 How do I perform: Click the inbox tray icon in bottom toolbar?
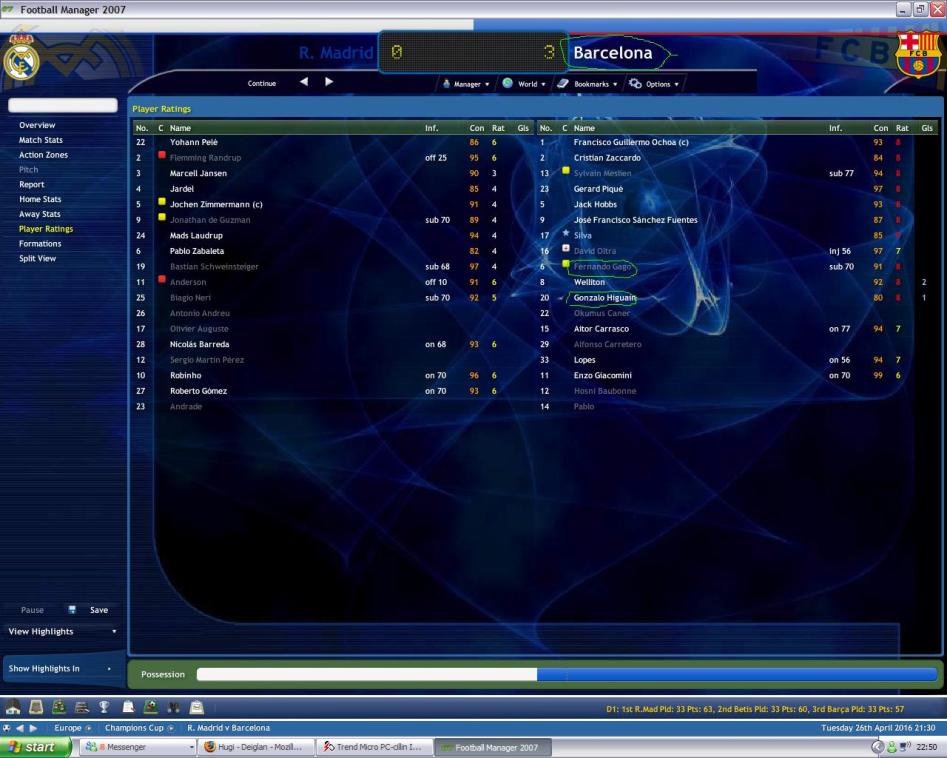pos(36,706)
